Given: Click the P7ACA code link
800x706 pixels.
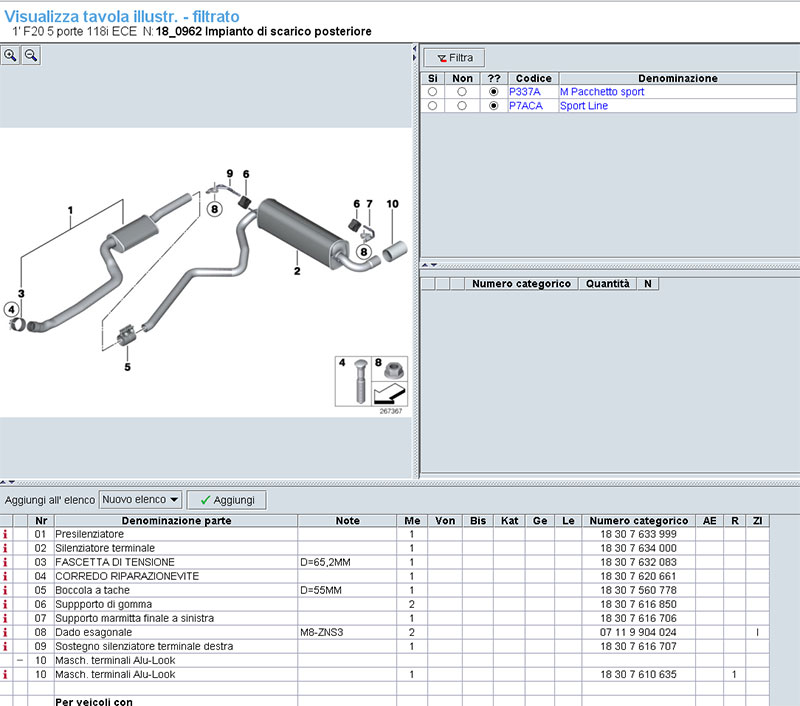Looking at the screenshot, I should 525,106.
